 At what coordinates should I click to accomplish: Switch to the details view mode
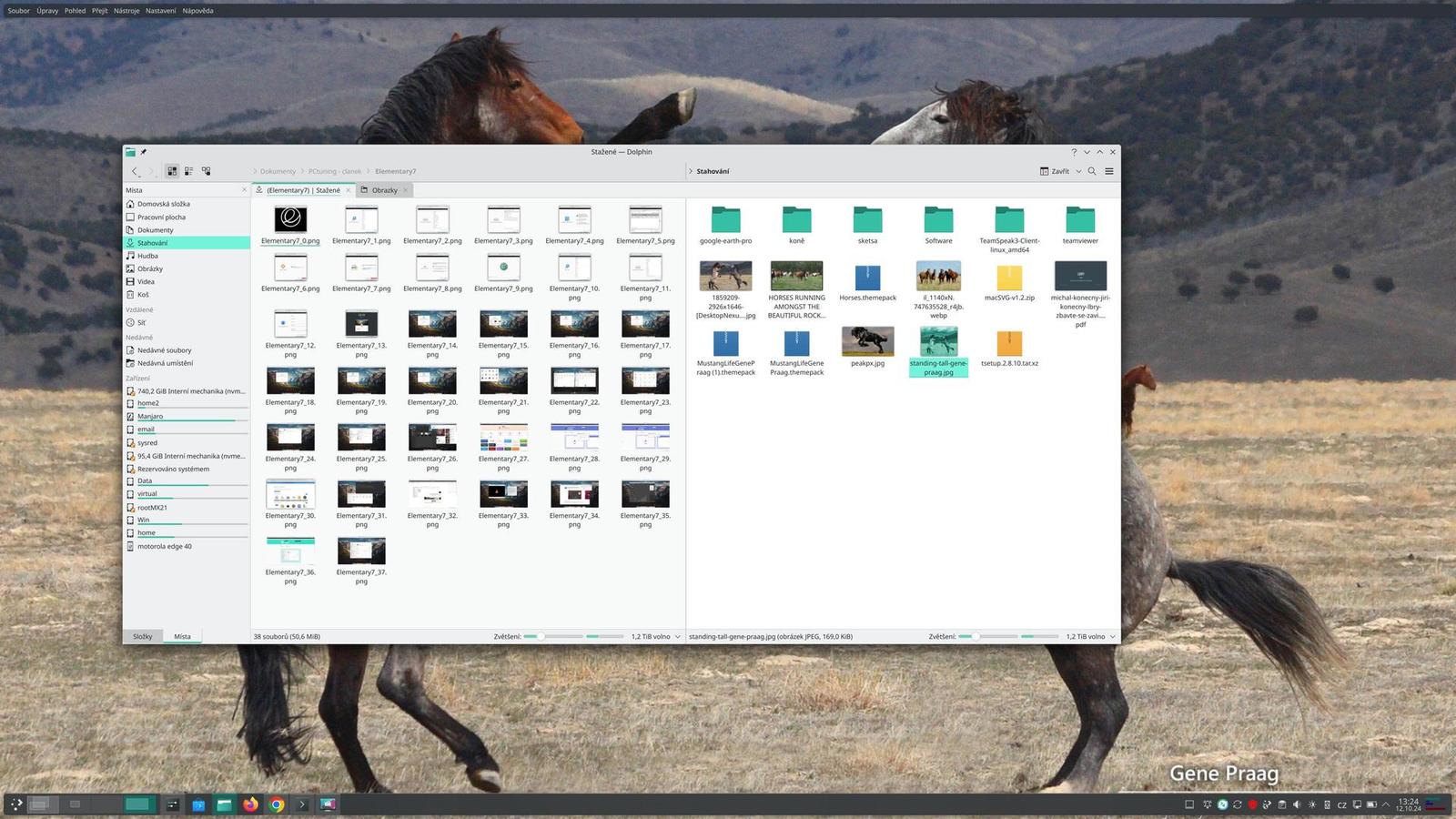(x=189, y=171)
